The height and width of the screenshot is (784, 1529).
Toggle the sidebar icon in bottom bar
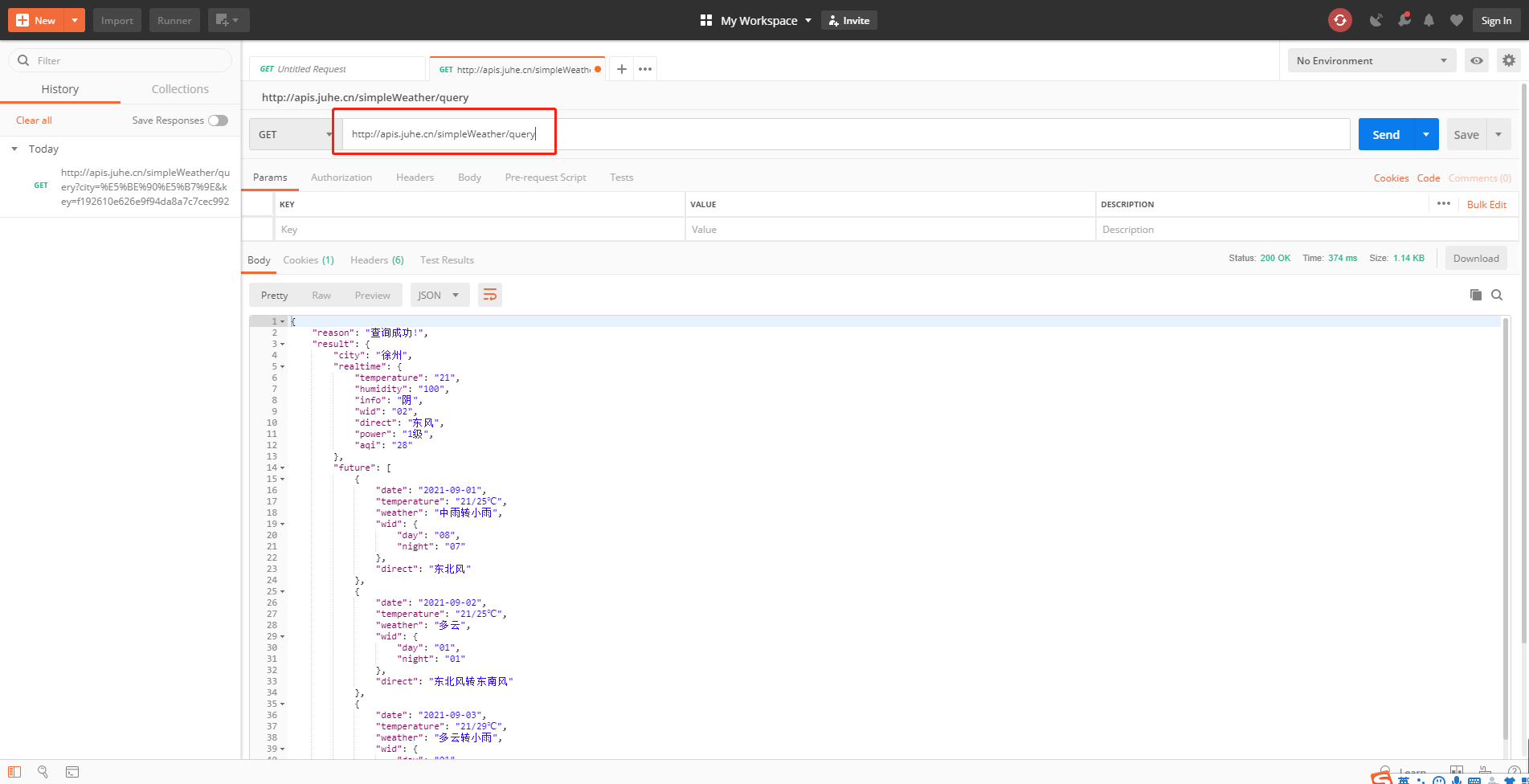pos(14,772)
